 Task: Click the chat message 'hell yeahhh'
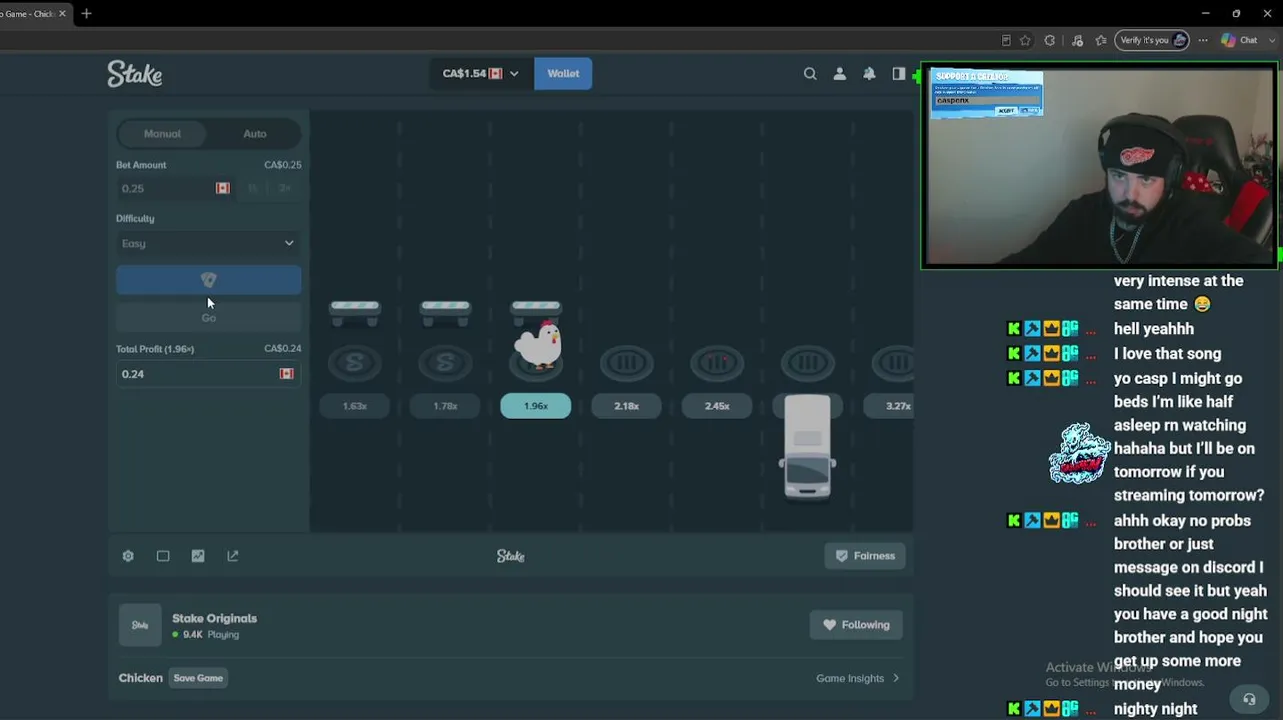coord(1154,328)
